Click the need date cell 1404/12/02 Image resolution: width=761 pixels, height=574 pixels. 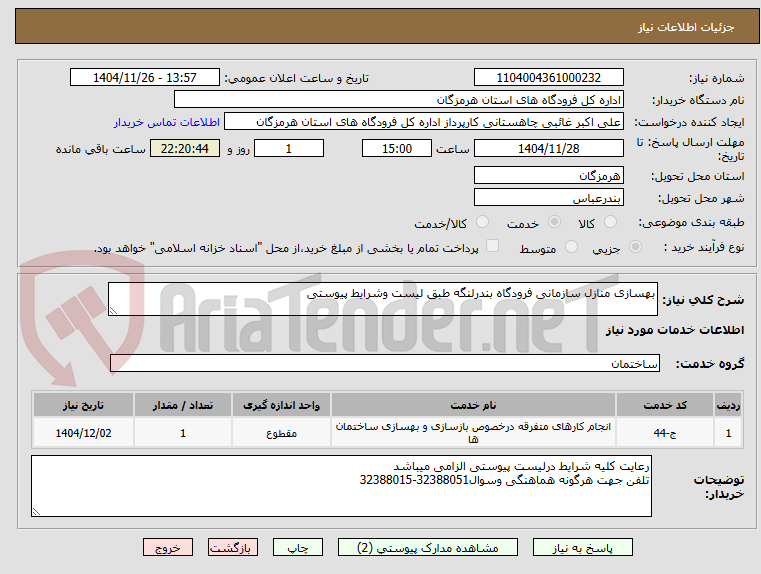point(83,432)
